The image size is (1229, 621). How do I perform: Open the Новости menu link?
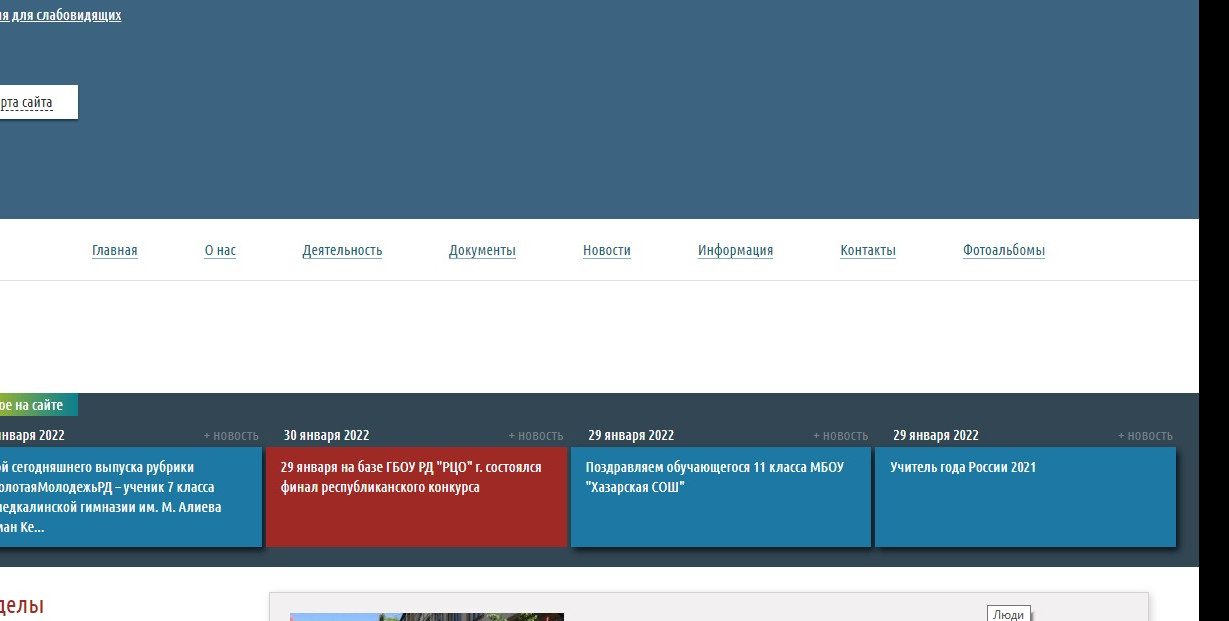pyautogui.click(x=607, y=250)
